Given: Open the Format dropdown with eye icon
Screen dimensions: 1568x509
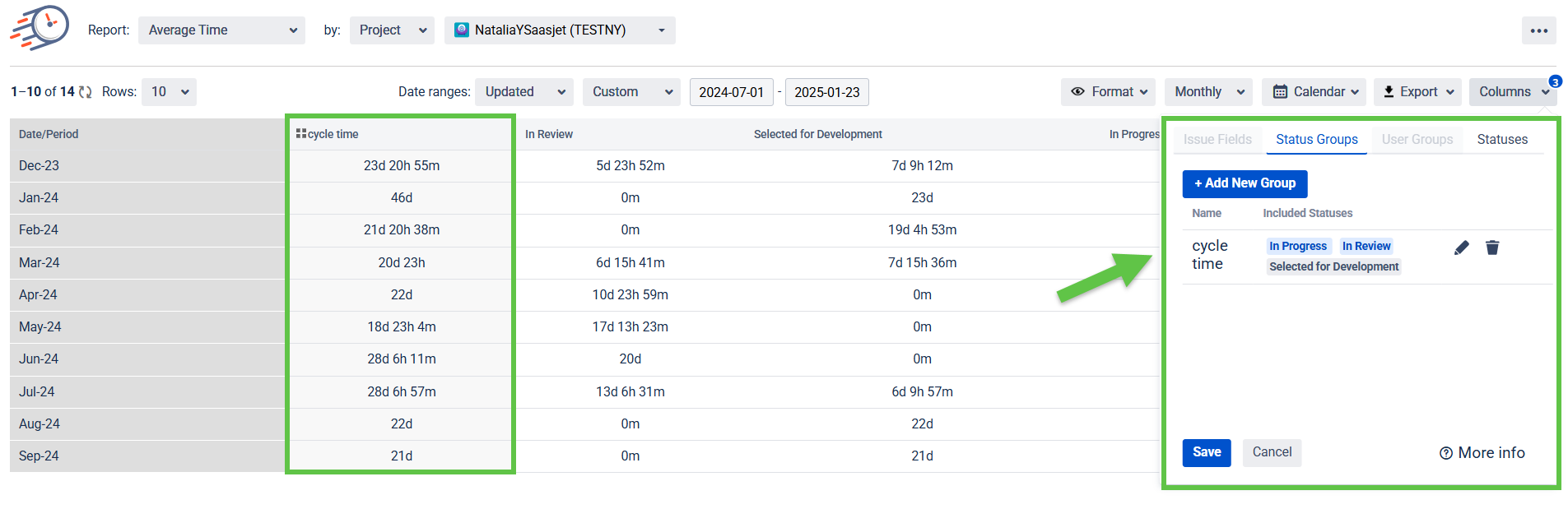Looking at the screenshot, I should point(1108,92).
